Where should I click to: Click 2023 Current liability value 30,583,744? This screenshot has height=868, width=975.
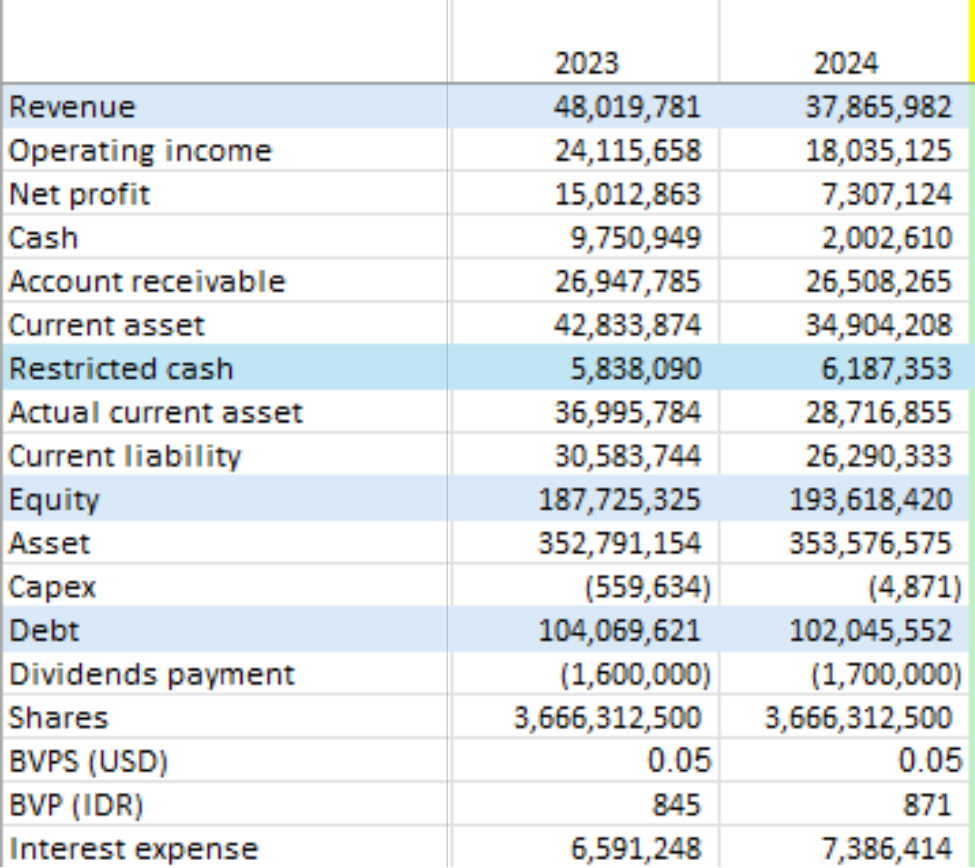(x=585, y=456)
